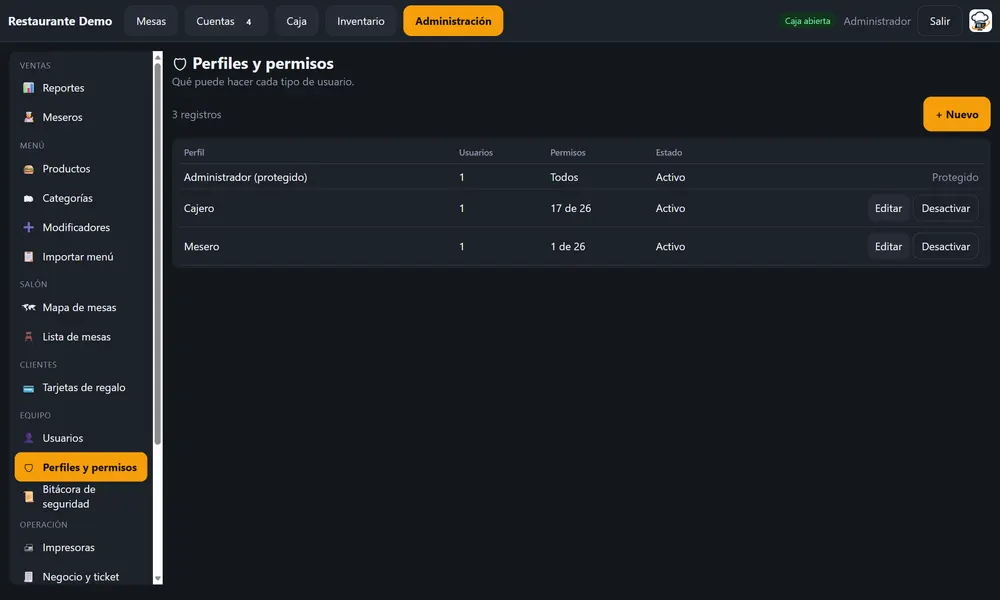Viewport: 1000px width, 600px height.
Task: Click the Impresoras printer icon
Action: (28, 548)
